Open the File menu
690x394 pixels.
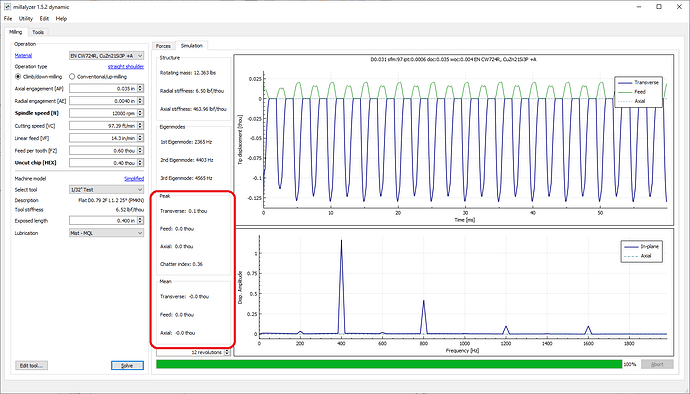(x=8, y=18)
